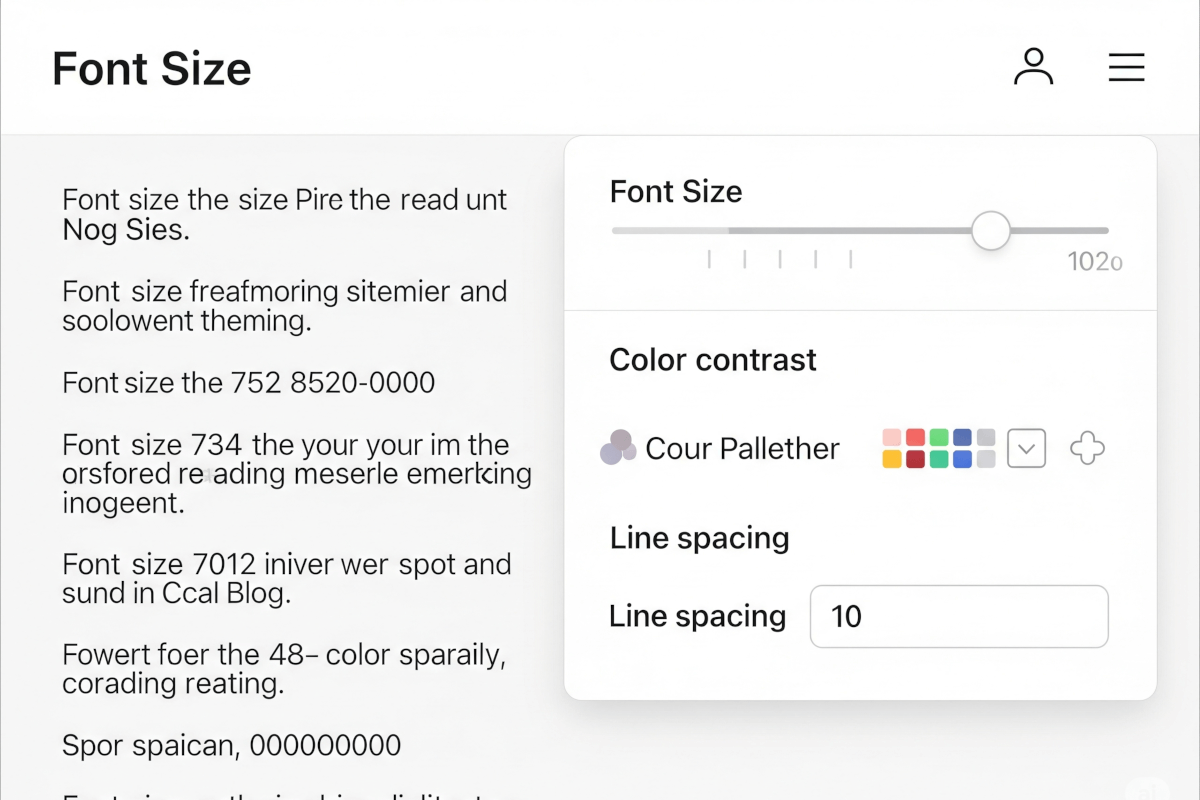Select the light pink swatch
Screen dimensions: 1200x800
pos(890,437)
